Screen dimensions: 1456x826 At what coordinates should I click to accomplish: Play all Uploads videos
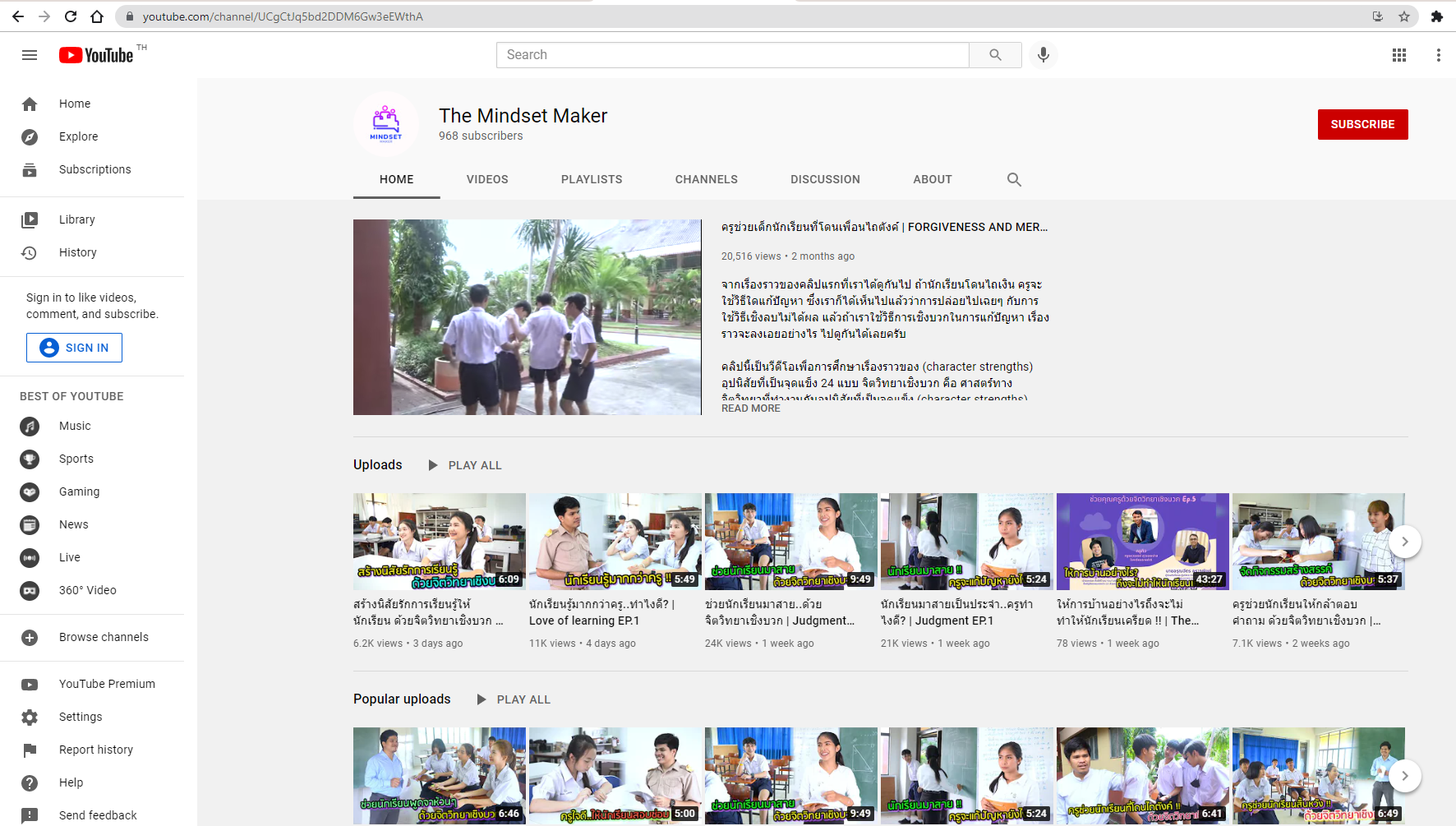point(465,465)
